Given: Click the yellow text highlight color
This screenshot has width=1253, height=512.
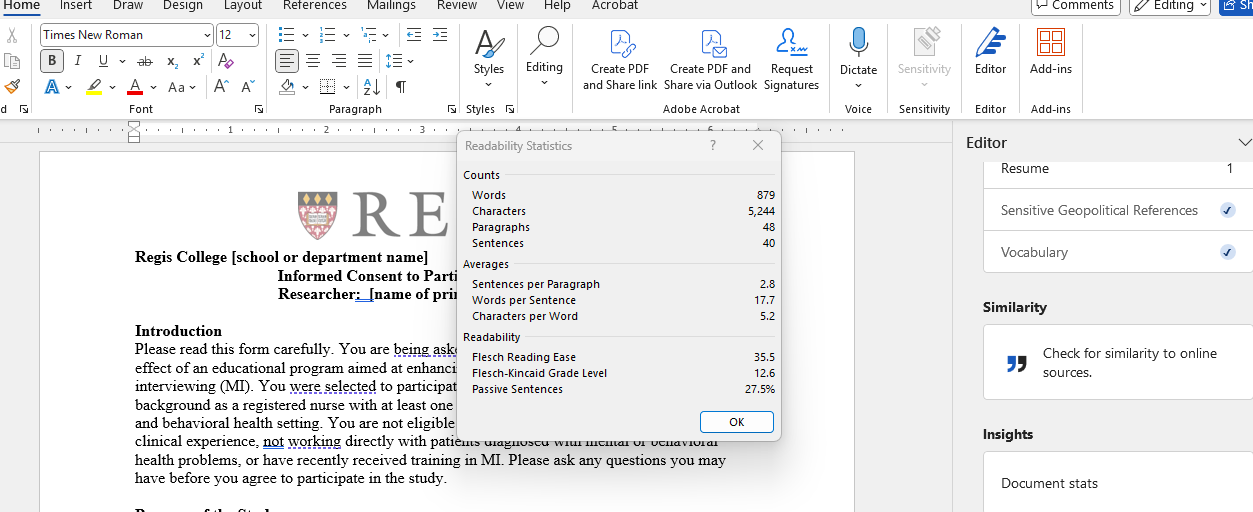Looking at the screenshot, I should point(94,87).
